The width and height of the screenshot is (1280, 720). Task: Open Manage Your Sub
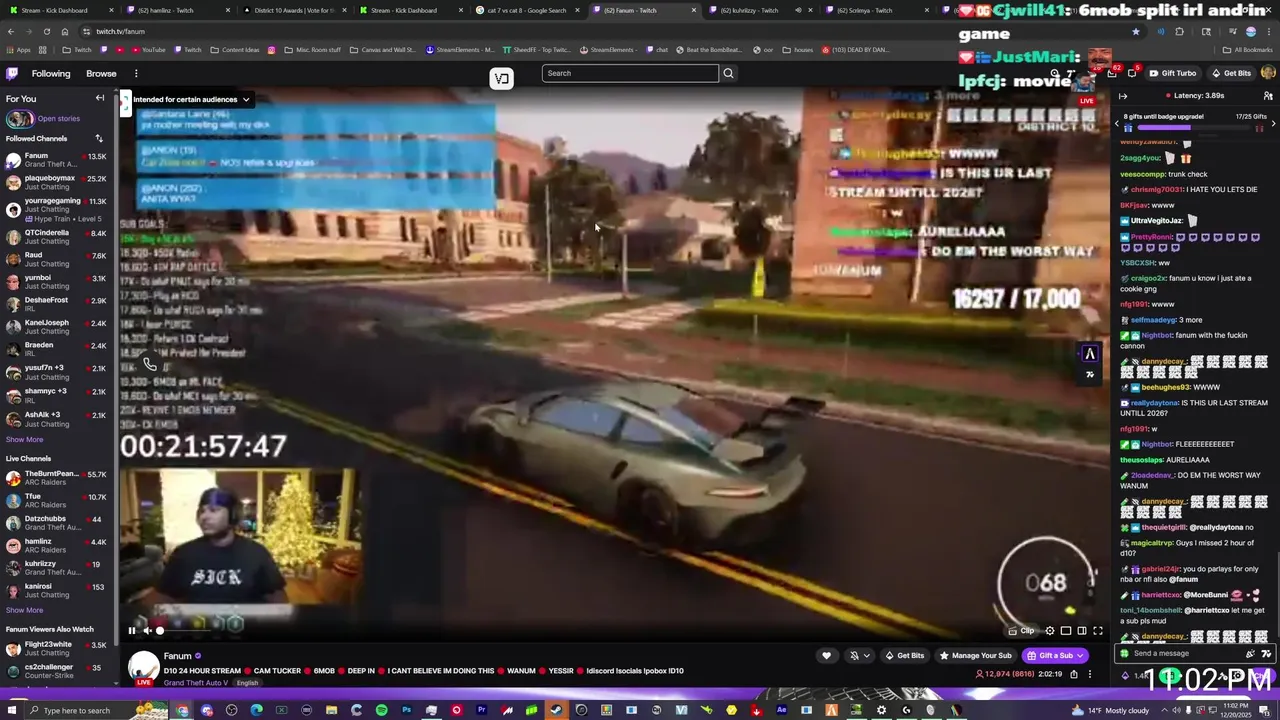click(x=975, y=656)
